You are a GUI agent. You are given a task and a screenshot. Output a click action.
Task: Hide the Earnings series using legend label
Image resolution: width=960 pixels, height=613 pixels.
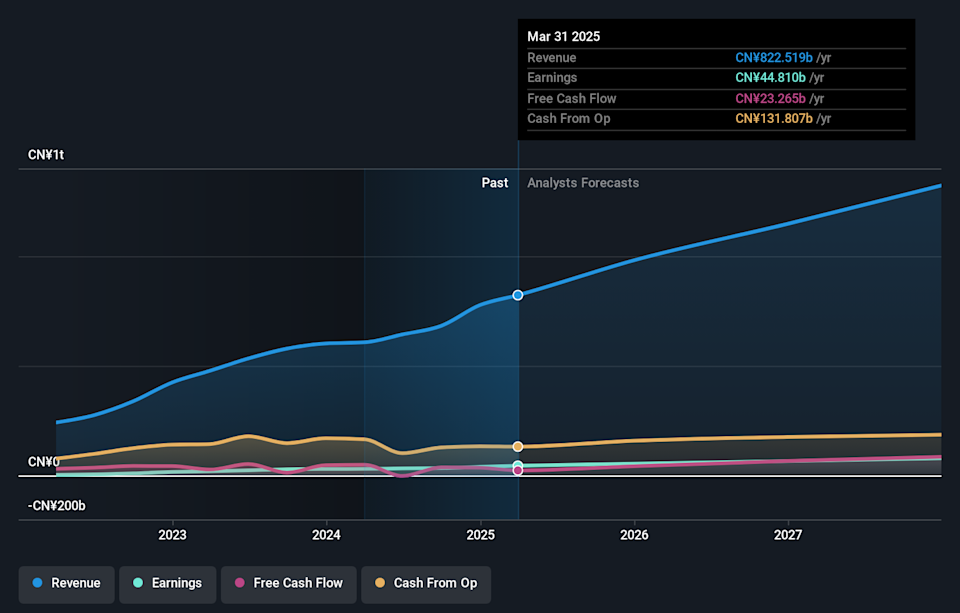[176, 583]
